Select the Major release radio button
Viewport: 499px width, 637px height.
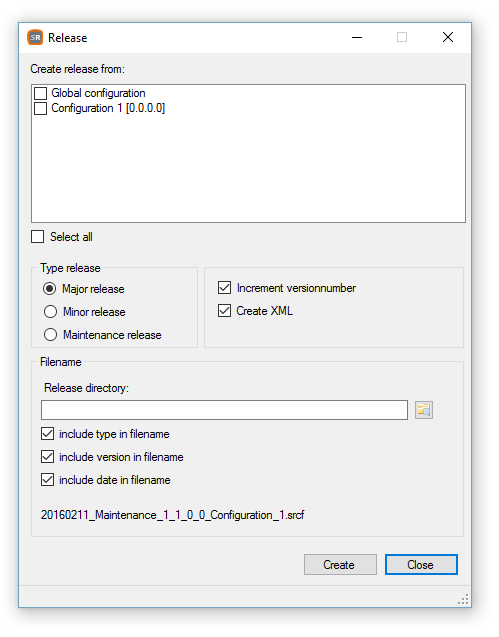coord(50,289)
